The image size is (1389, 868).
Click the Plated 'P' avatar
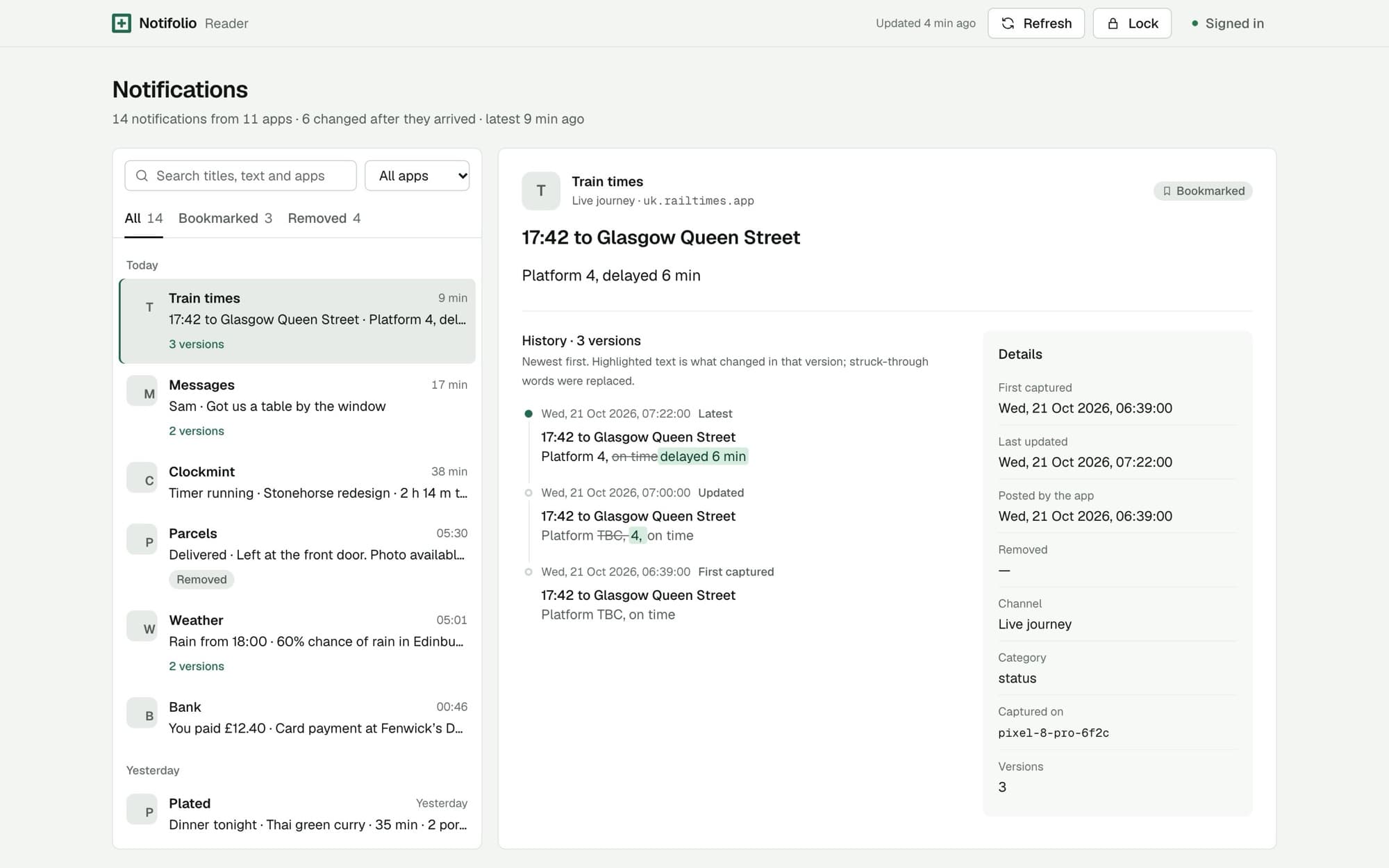[142, 809]
